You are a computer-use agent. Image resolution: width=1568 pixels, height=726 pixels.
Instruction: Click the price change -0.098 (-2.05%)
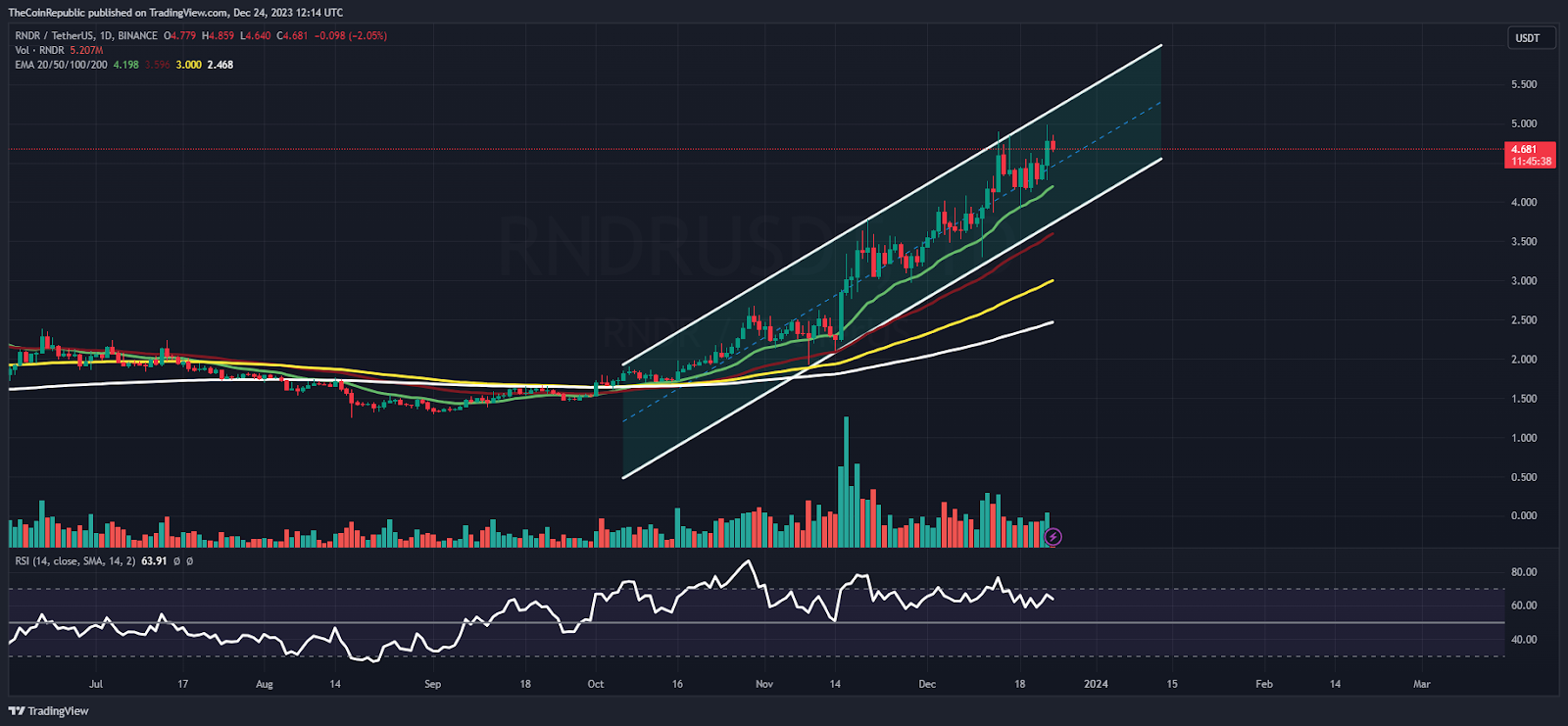[351, 36]
